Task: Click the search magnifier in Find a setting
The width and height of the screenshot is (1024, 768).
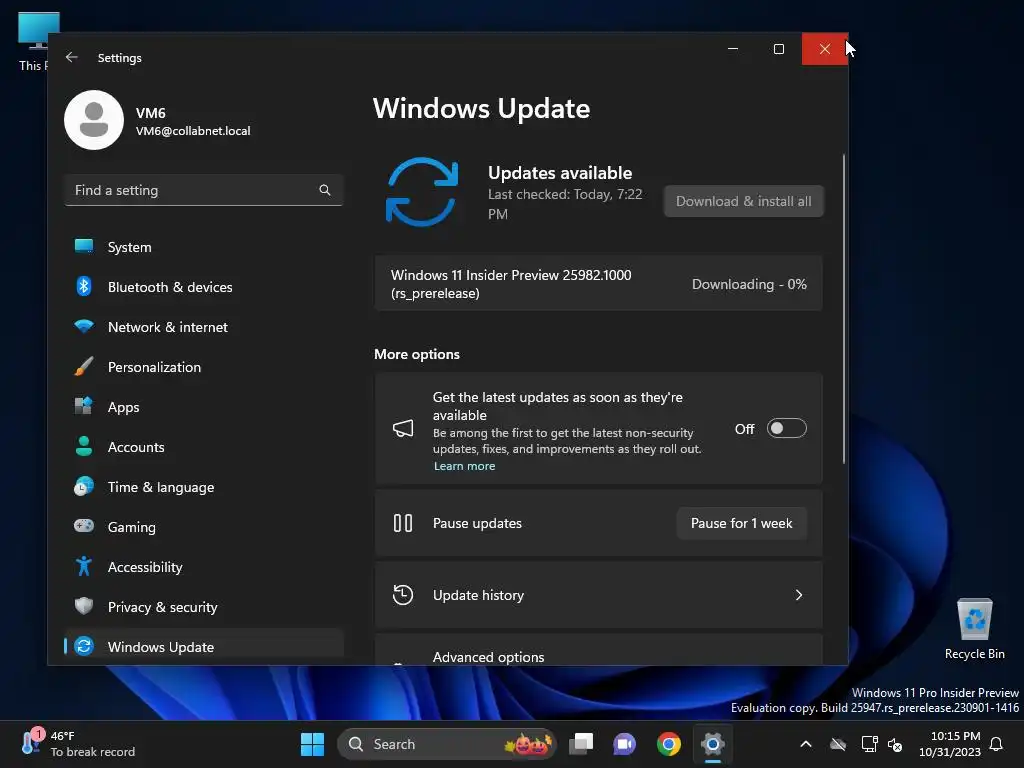Action: [x=325, y=190]
